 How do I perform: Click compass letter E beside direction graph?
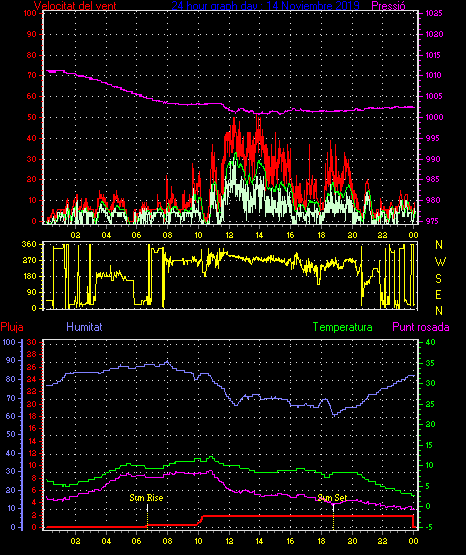point(438,294)
